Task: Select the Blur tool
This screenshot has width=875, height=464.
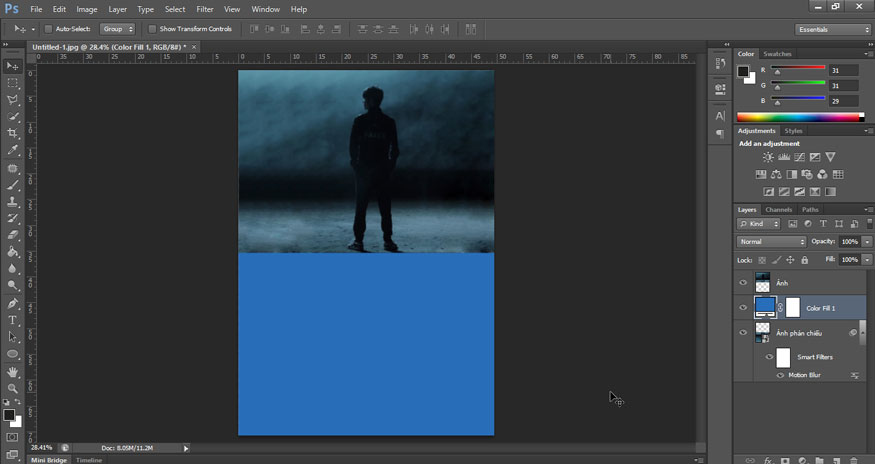Action: click(x=12, y=269)
